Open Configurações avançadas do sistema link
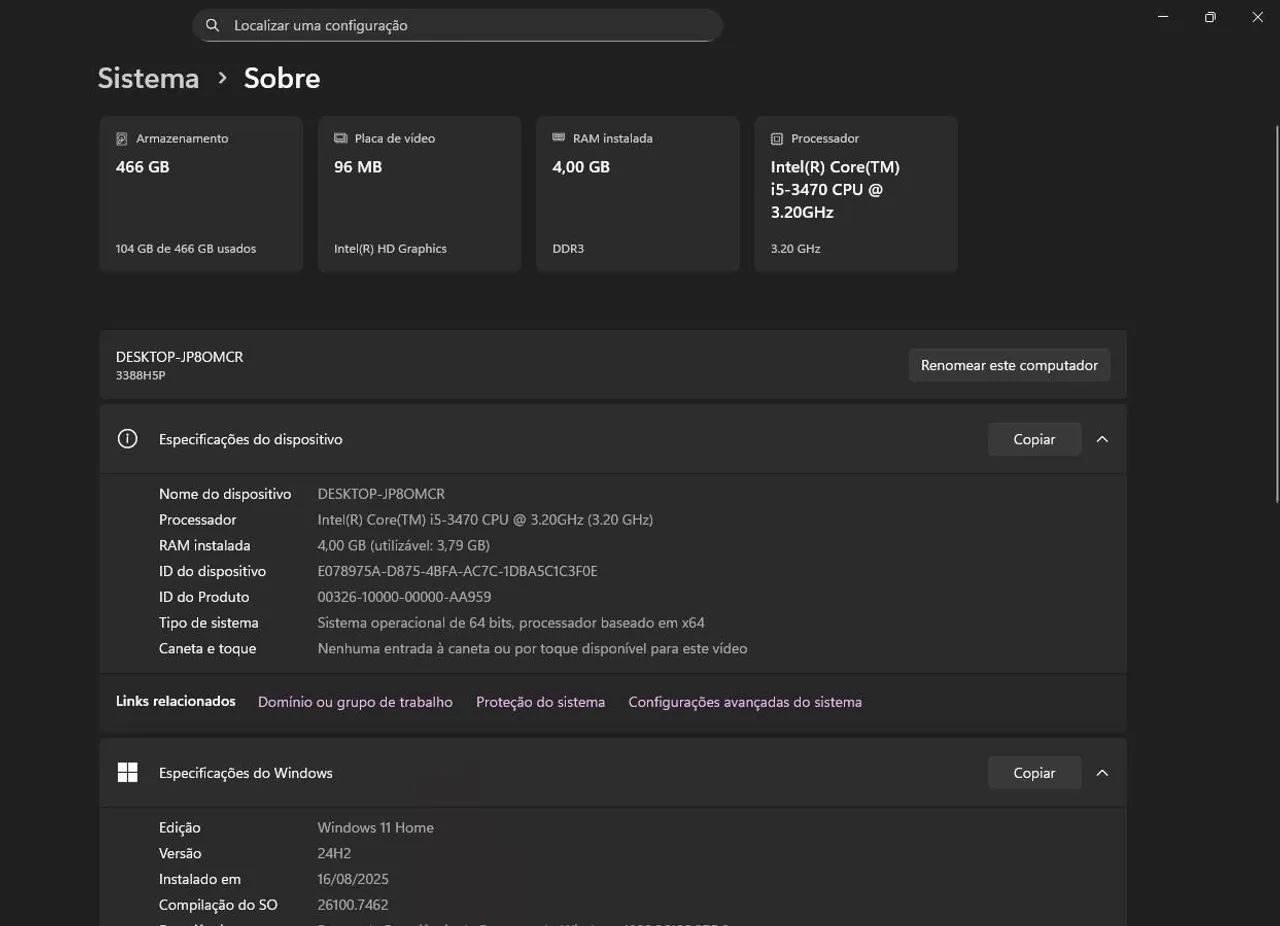1280x926 pixels. pyautogui.click(x=745, y=702)
